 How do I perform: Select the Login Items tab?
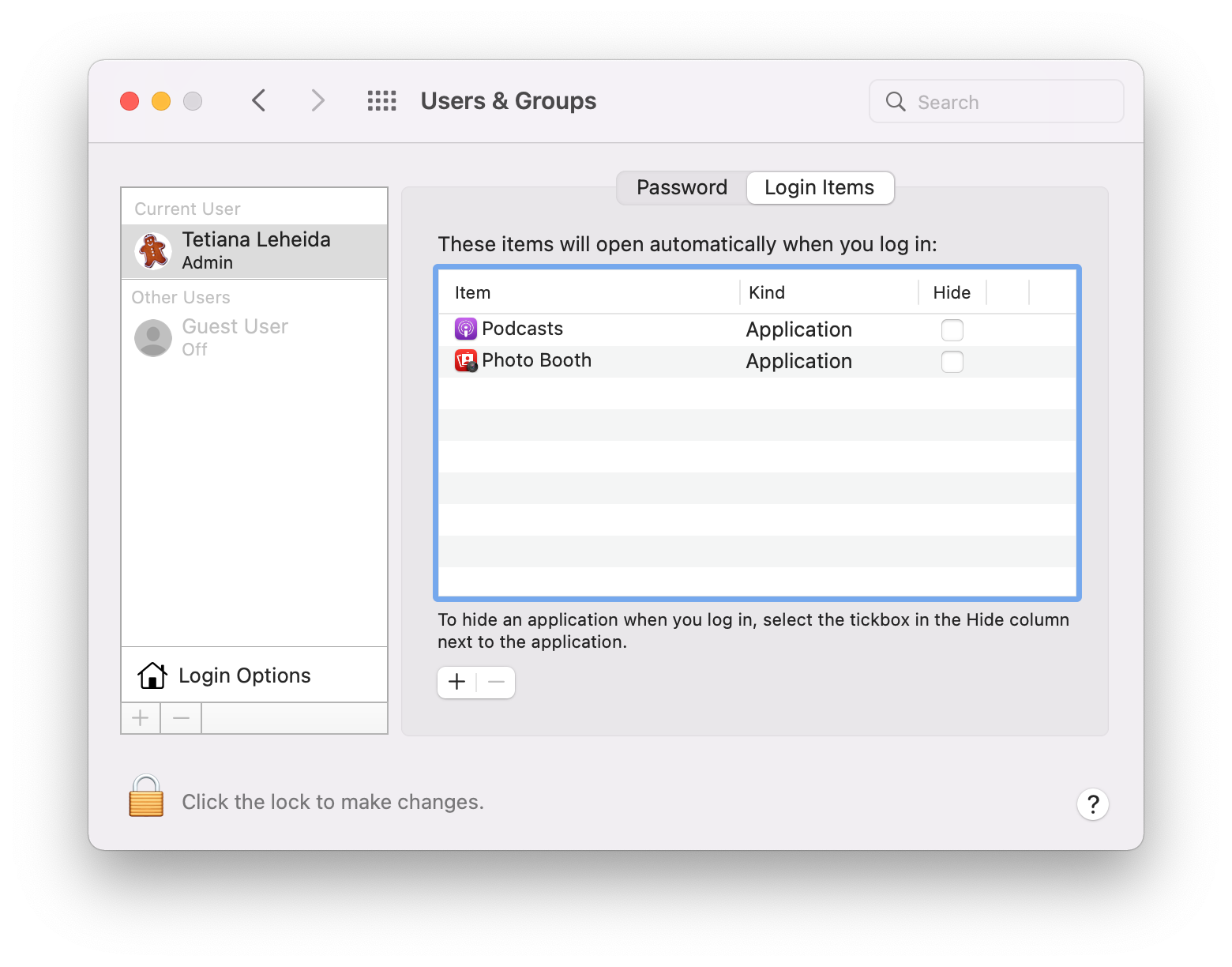tap(818, 187)
